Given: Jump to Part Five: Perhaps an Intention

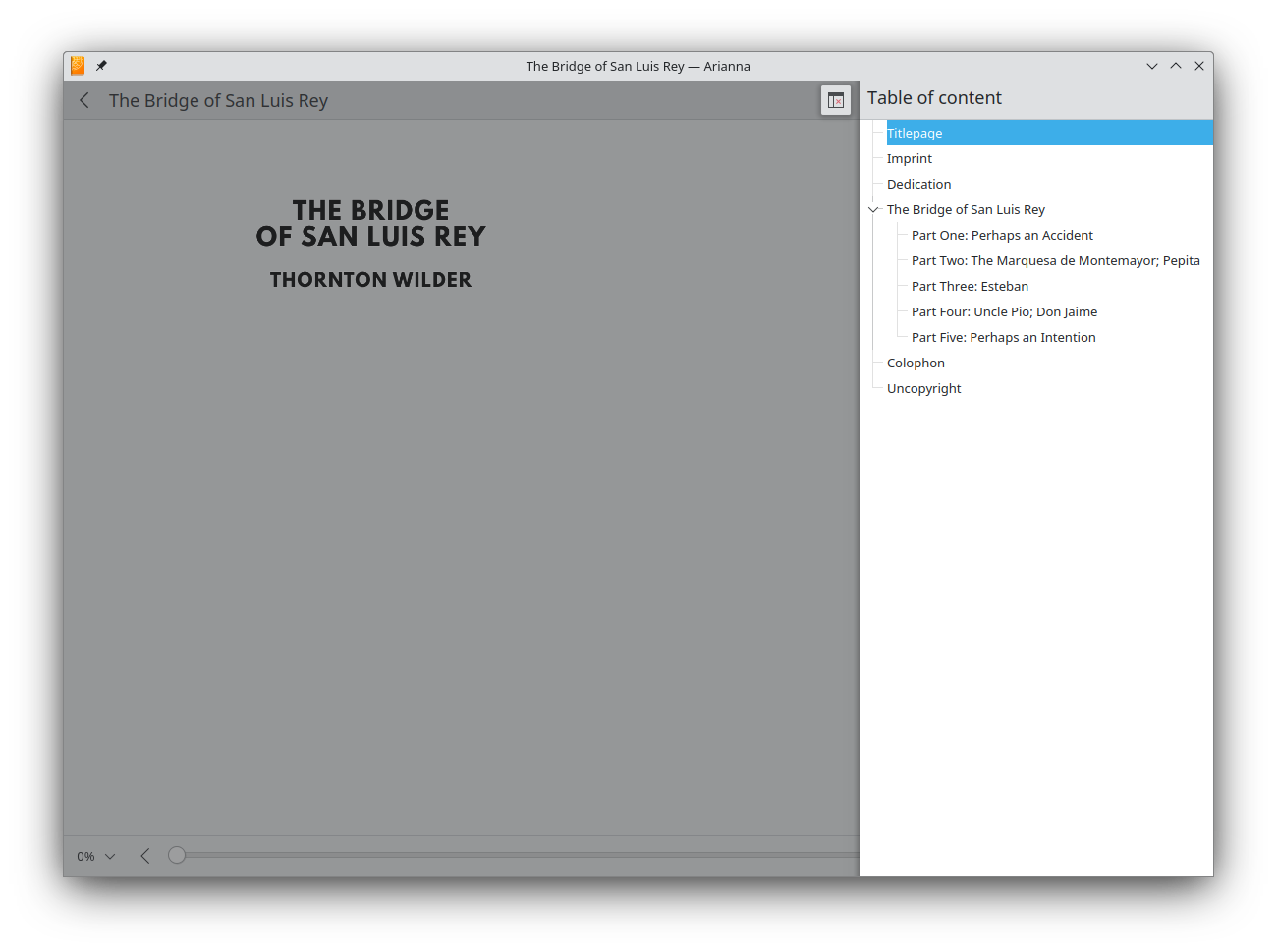Looking at the screenshot, I should click(1003, 337).
